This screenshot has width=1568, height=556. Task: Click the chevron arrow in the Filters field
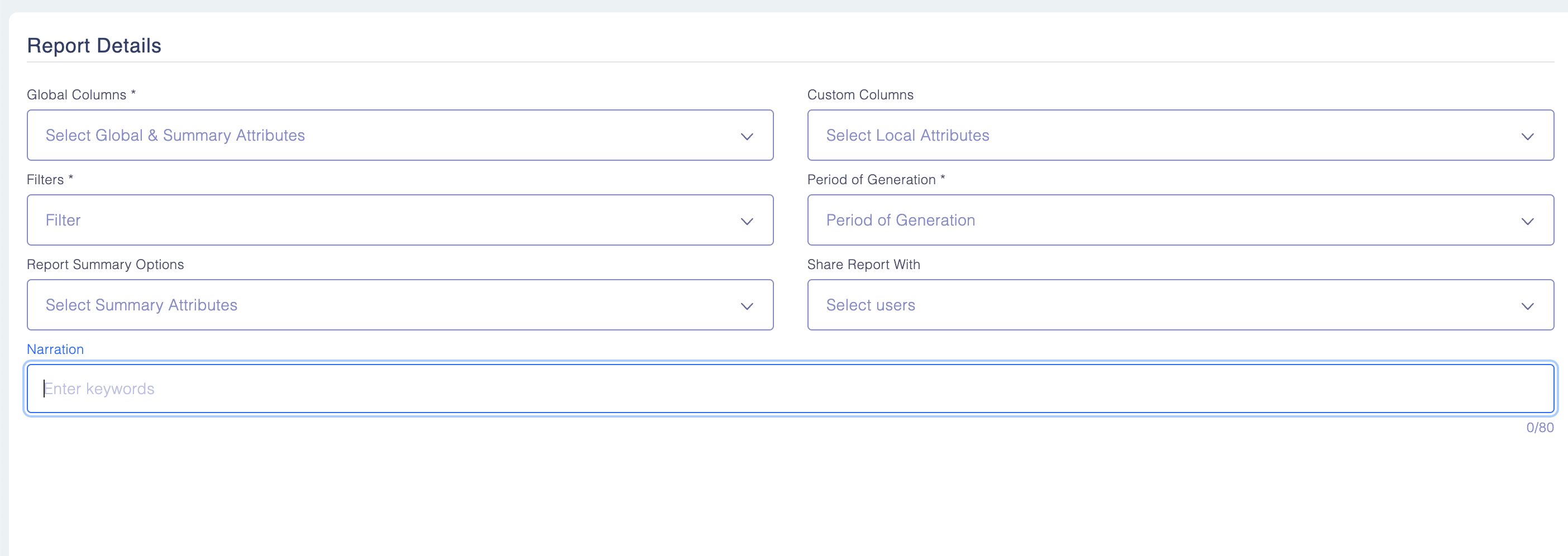746,222
